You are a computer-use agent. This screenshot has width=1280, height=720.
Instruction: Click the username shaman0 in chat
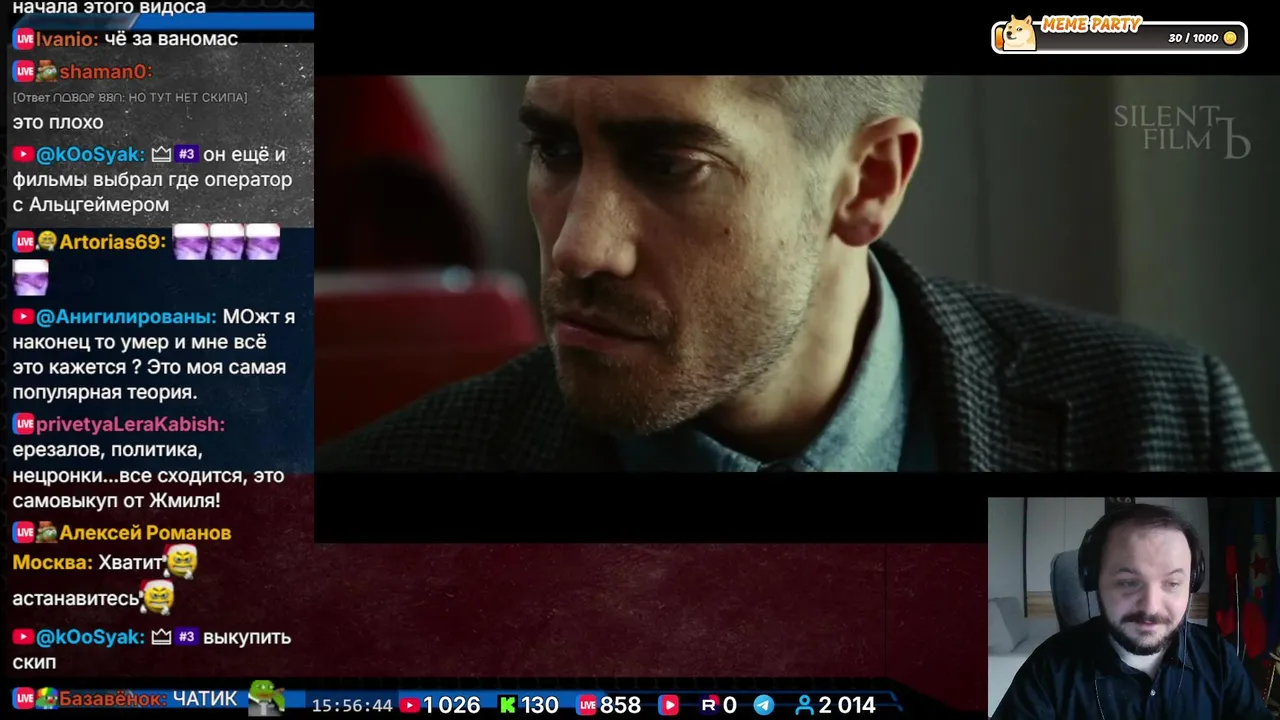(x=105, y=72)
